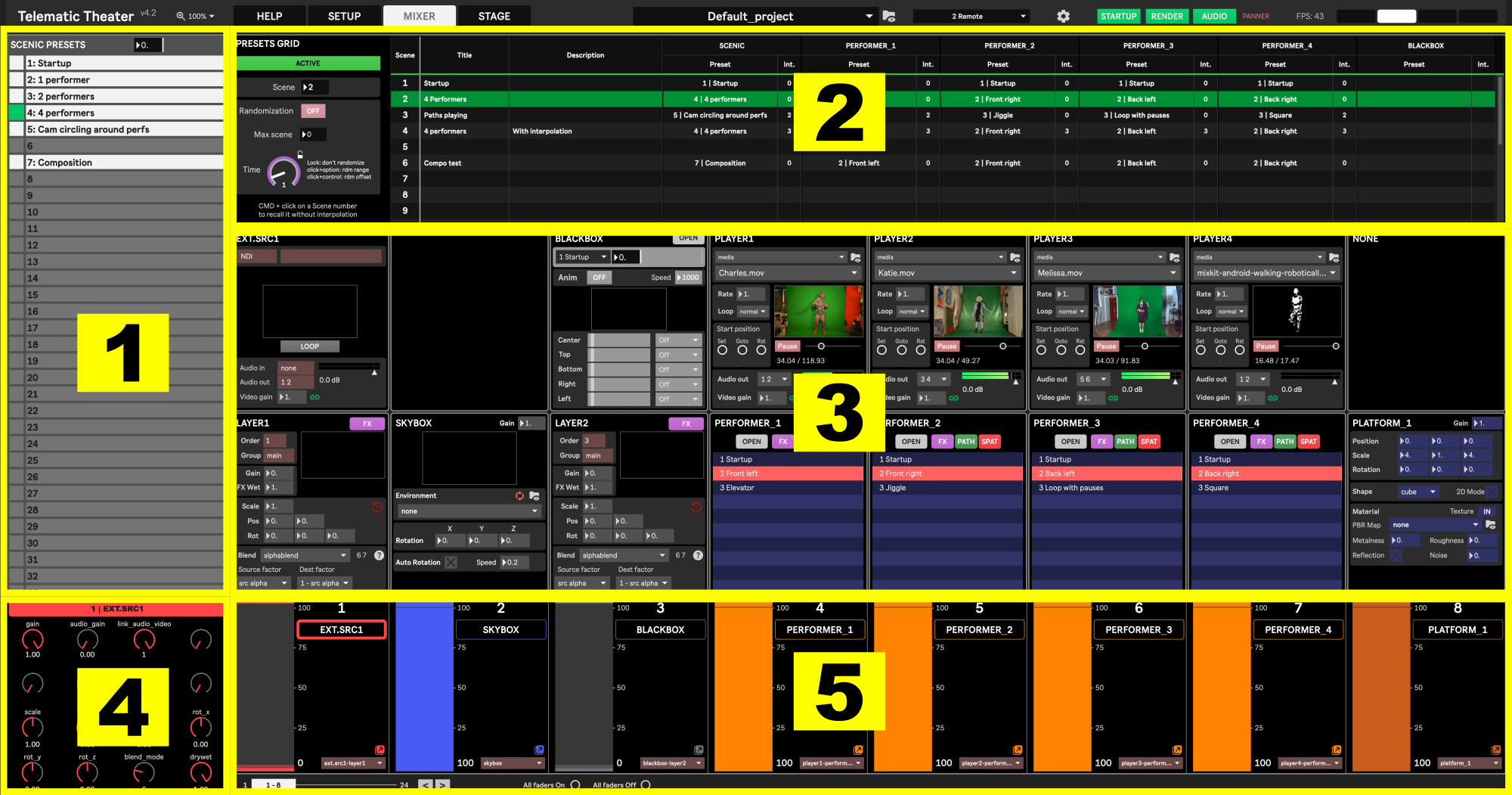Toggle PLAYER2 audio-video gain link icon
Image resolution: width=1512 pixels, height=795 pixels.
(x=954, y=398)
